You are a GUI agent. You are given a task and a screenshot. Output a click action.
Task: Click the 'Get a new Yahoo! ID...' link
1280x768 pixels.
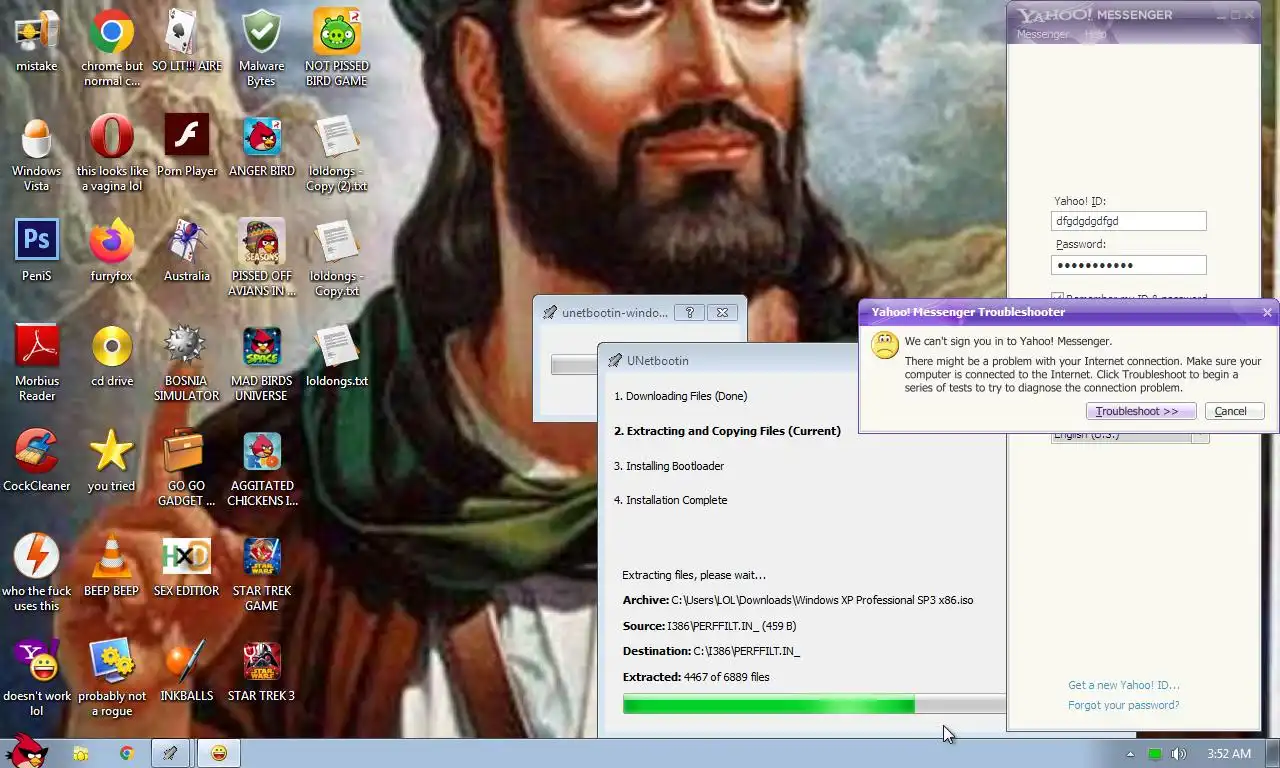coord(1123,685)
